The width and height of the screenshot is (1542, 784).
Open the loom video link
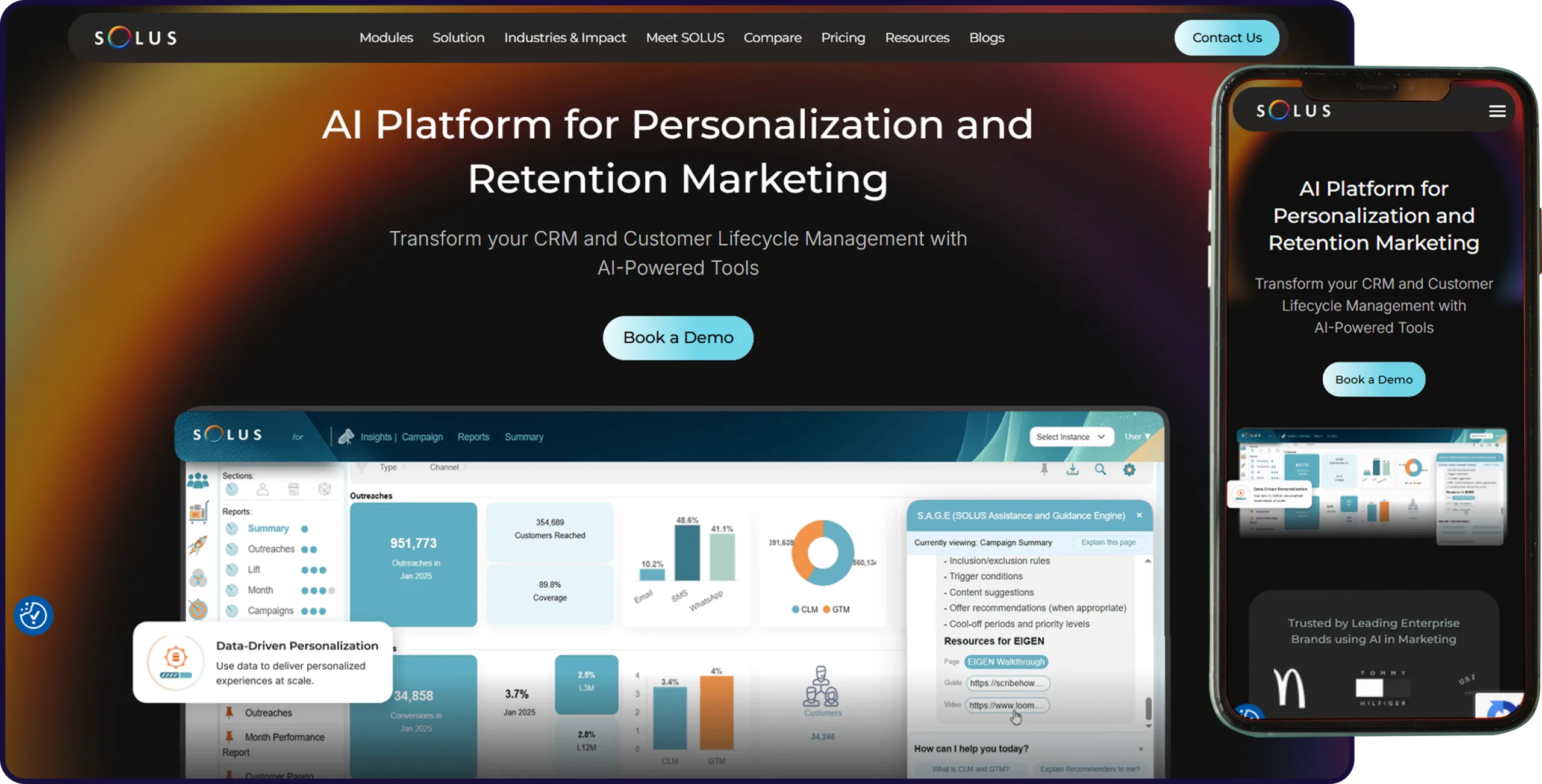1007,705
